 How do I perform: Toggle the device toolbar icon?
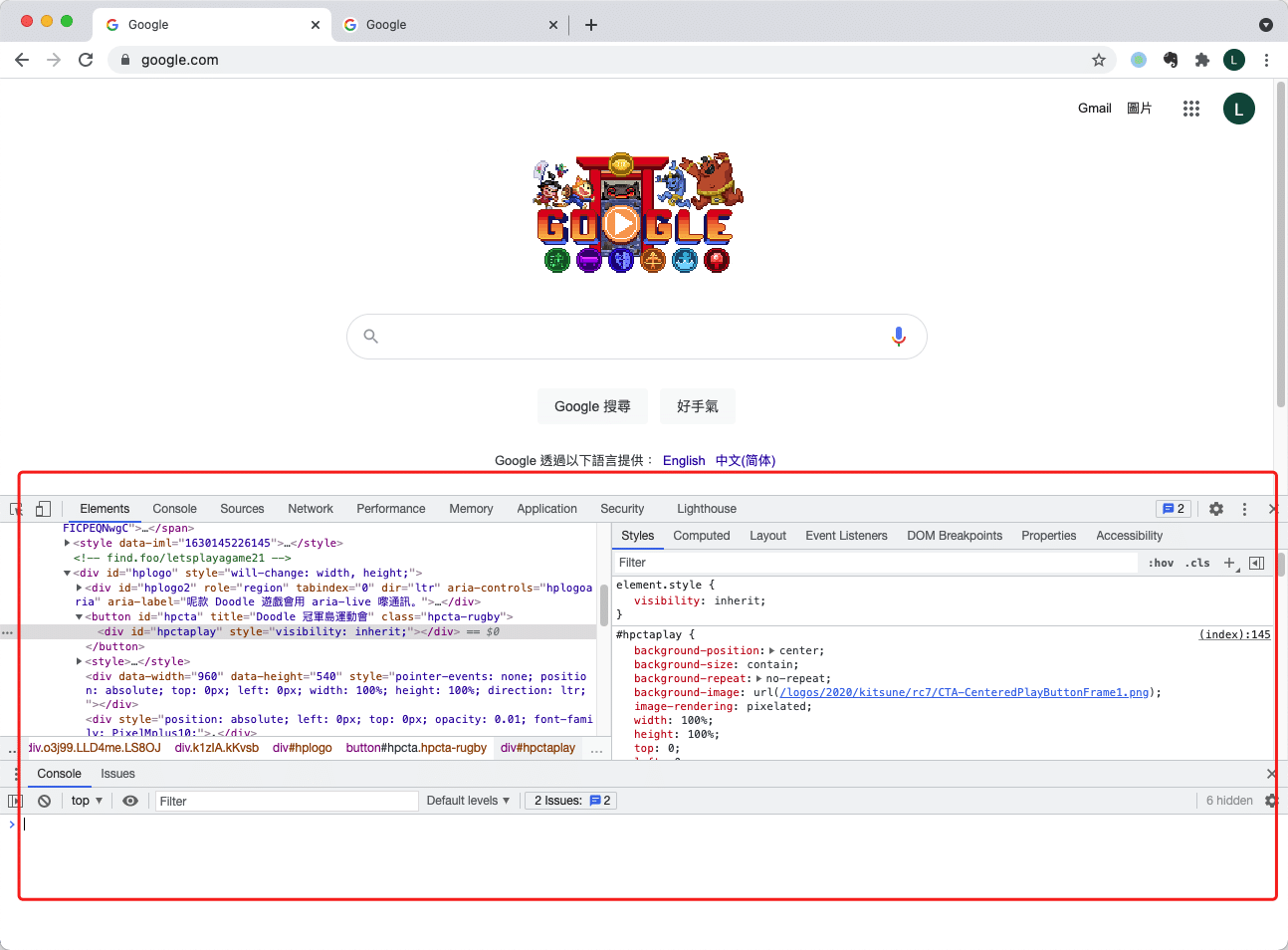pyautogui.click(x=42, y=509)
